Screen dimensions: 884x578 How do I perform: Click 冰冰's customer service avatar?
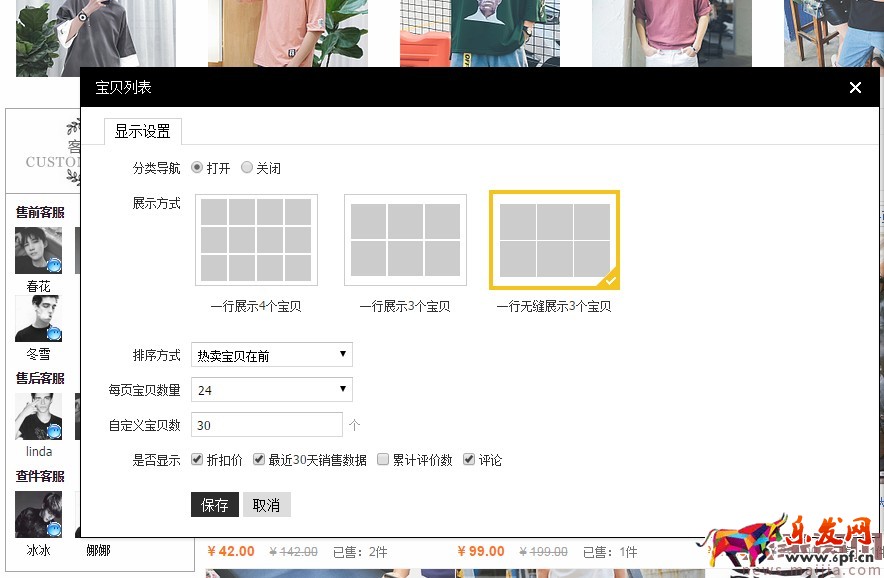38,512
